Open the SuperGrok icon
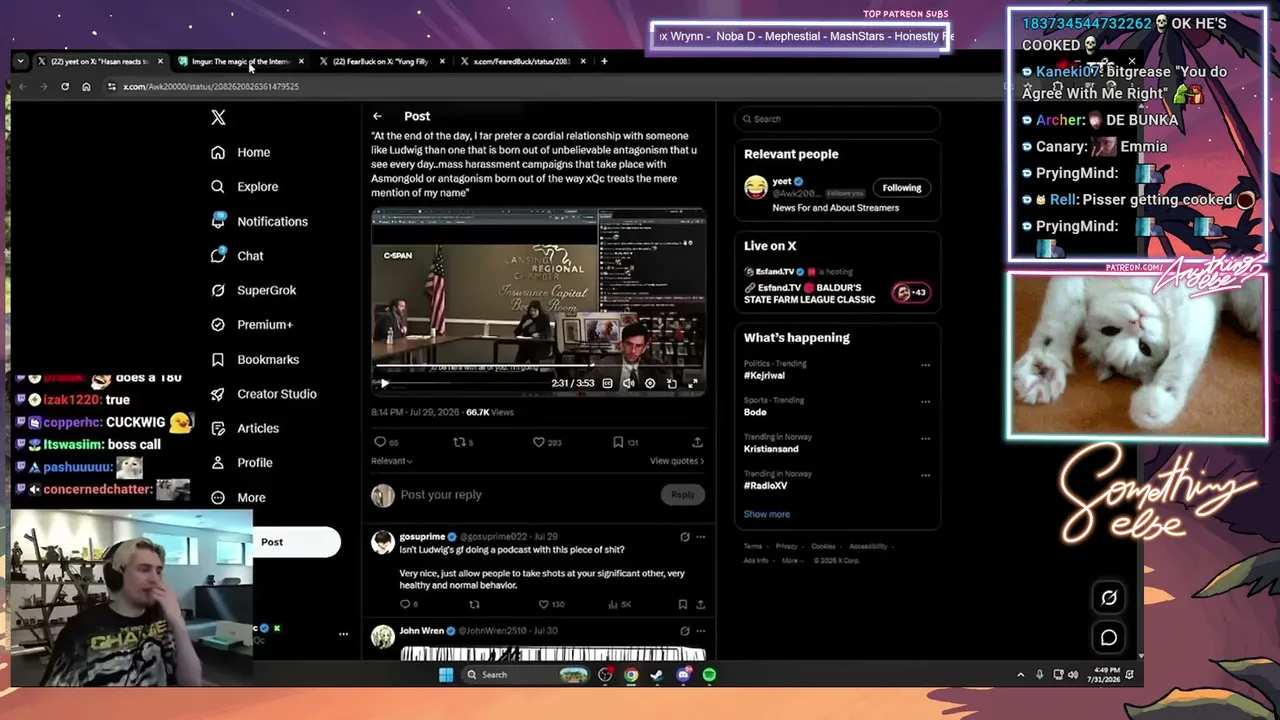 click(218, 290)
